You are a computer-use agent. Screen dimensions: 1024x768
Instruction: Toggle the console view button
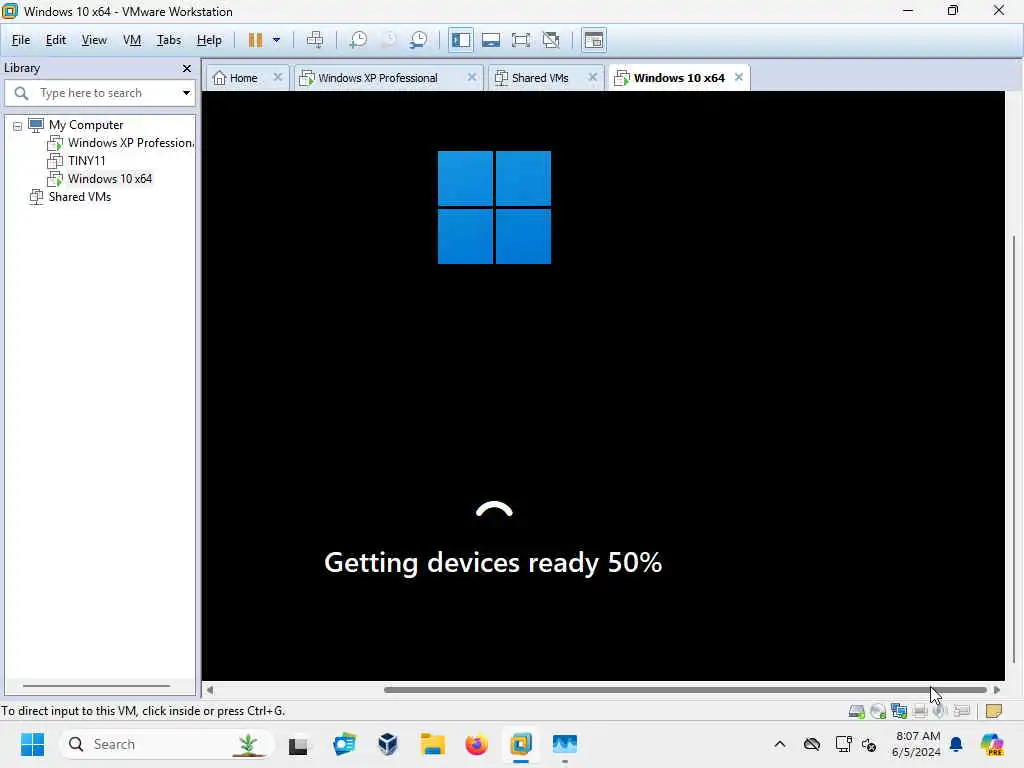tap(594, 40)
